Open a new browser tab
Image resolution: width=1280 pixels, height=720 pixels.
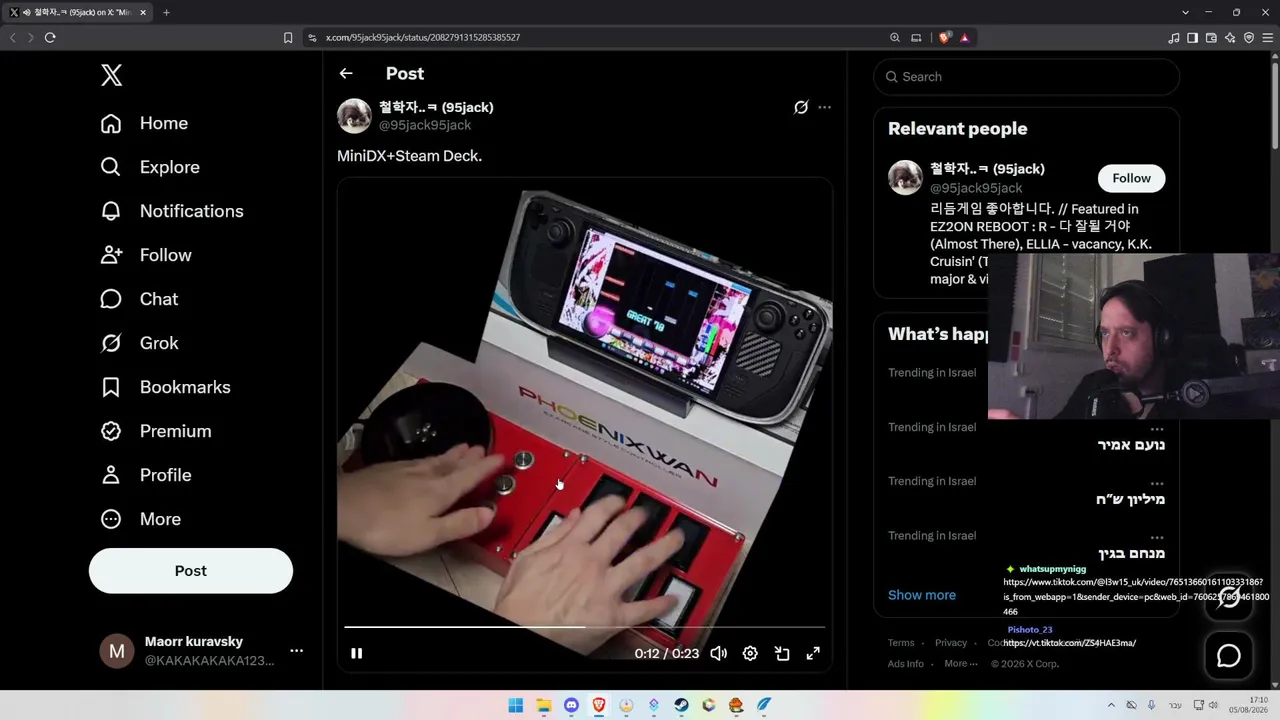pyautogui.click(x=166, y=12)
